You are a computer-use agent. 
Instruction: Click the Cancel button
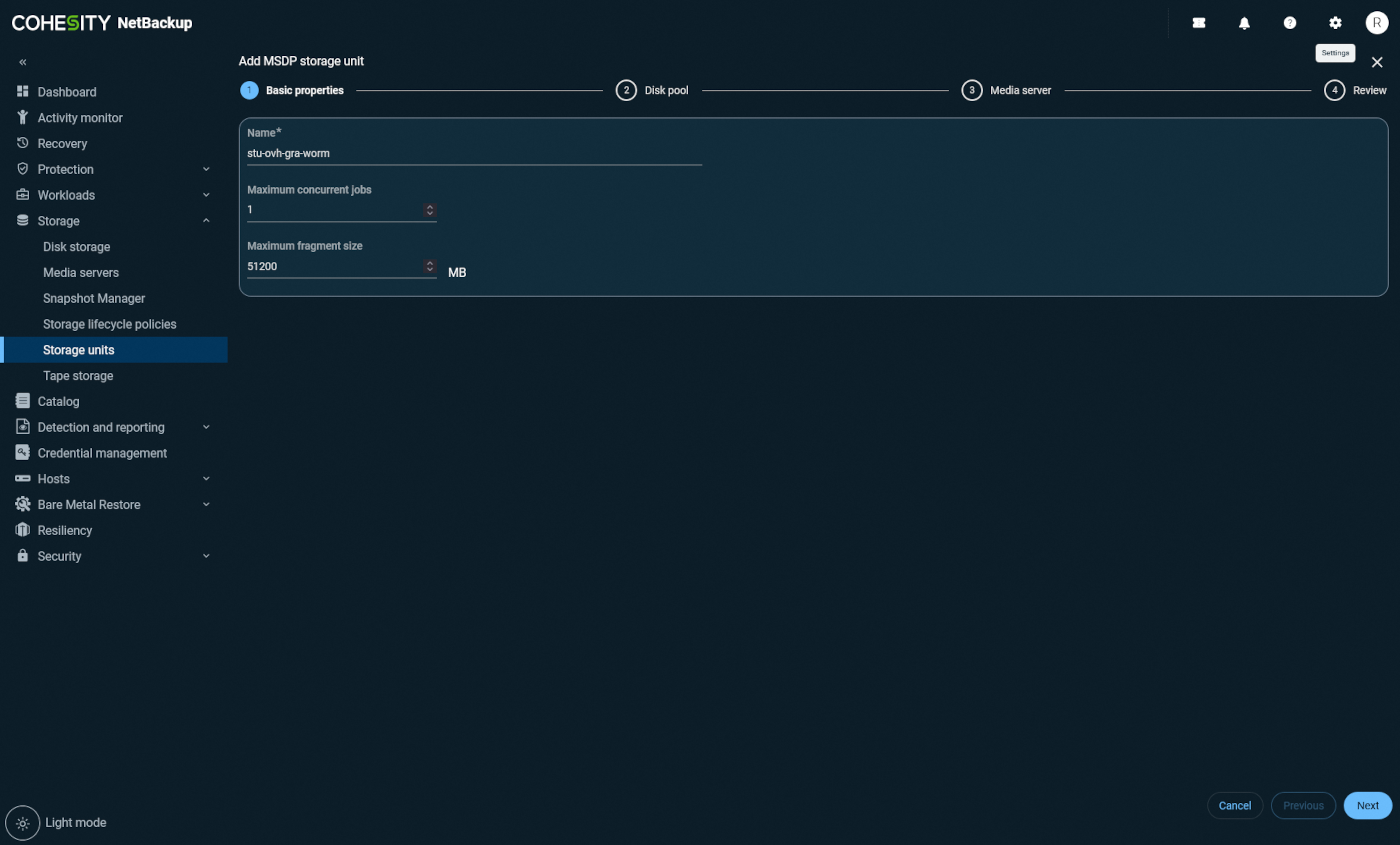(x=1235, y=806)
